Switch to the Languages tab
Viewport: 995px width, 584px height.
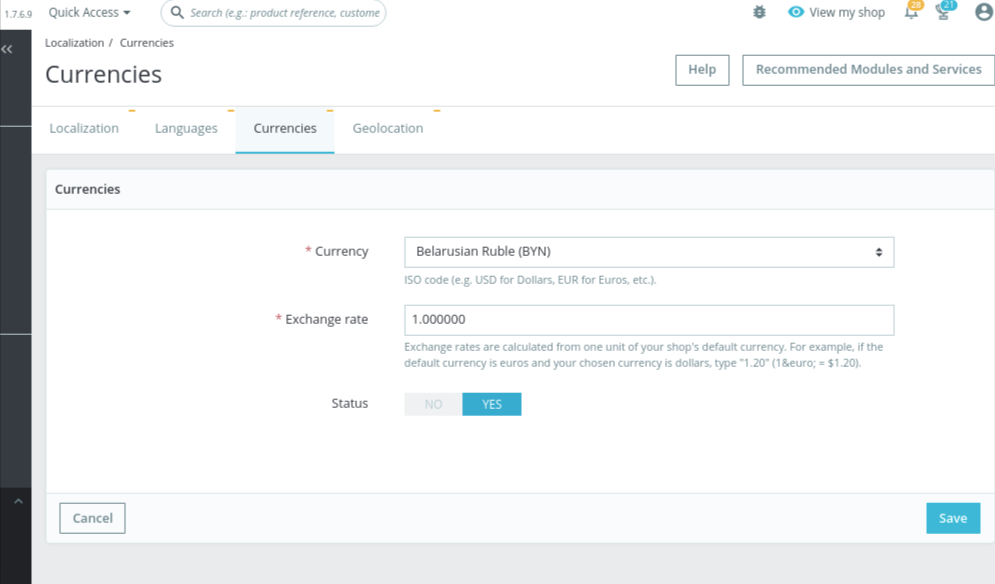[x=186, y=128]
